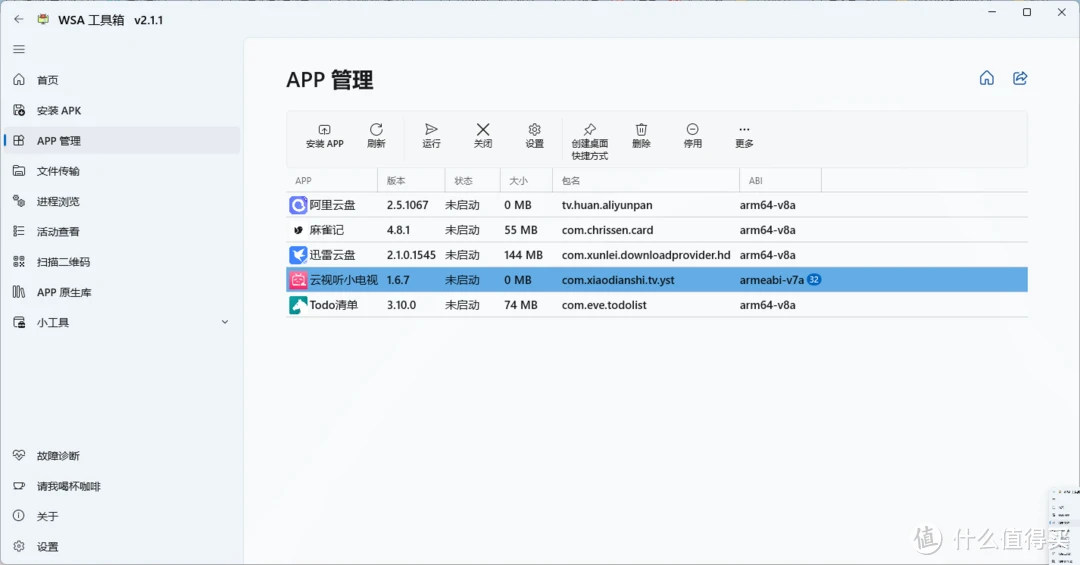This screenshot has height=565, width=1080.
Task: Maximize the WSA 工具箱 window
Action: 1027,12
